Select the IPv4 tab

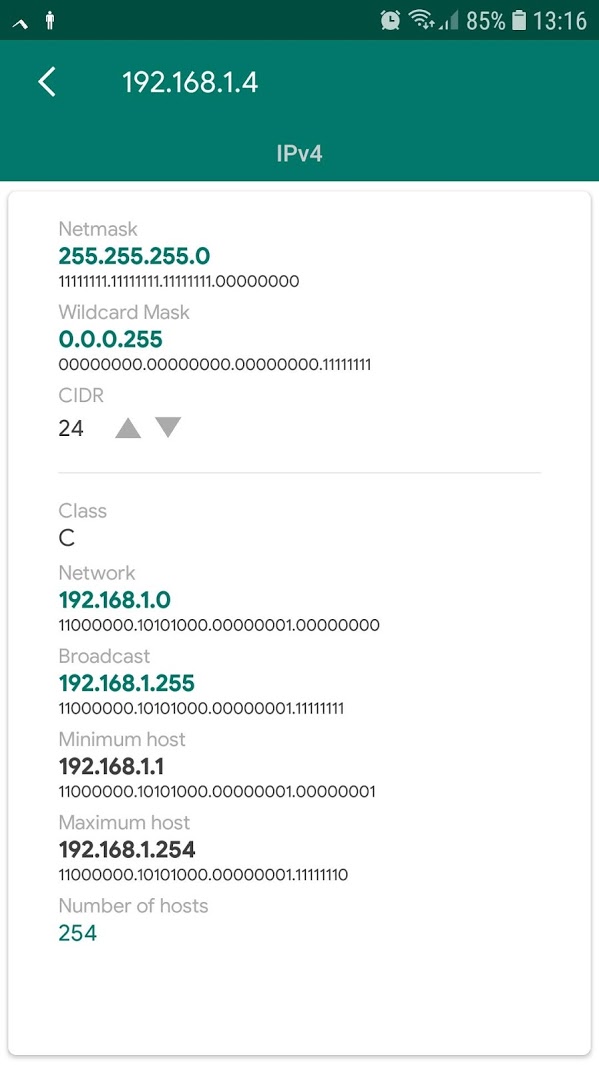coord(300,154)
